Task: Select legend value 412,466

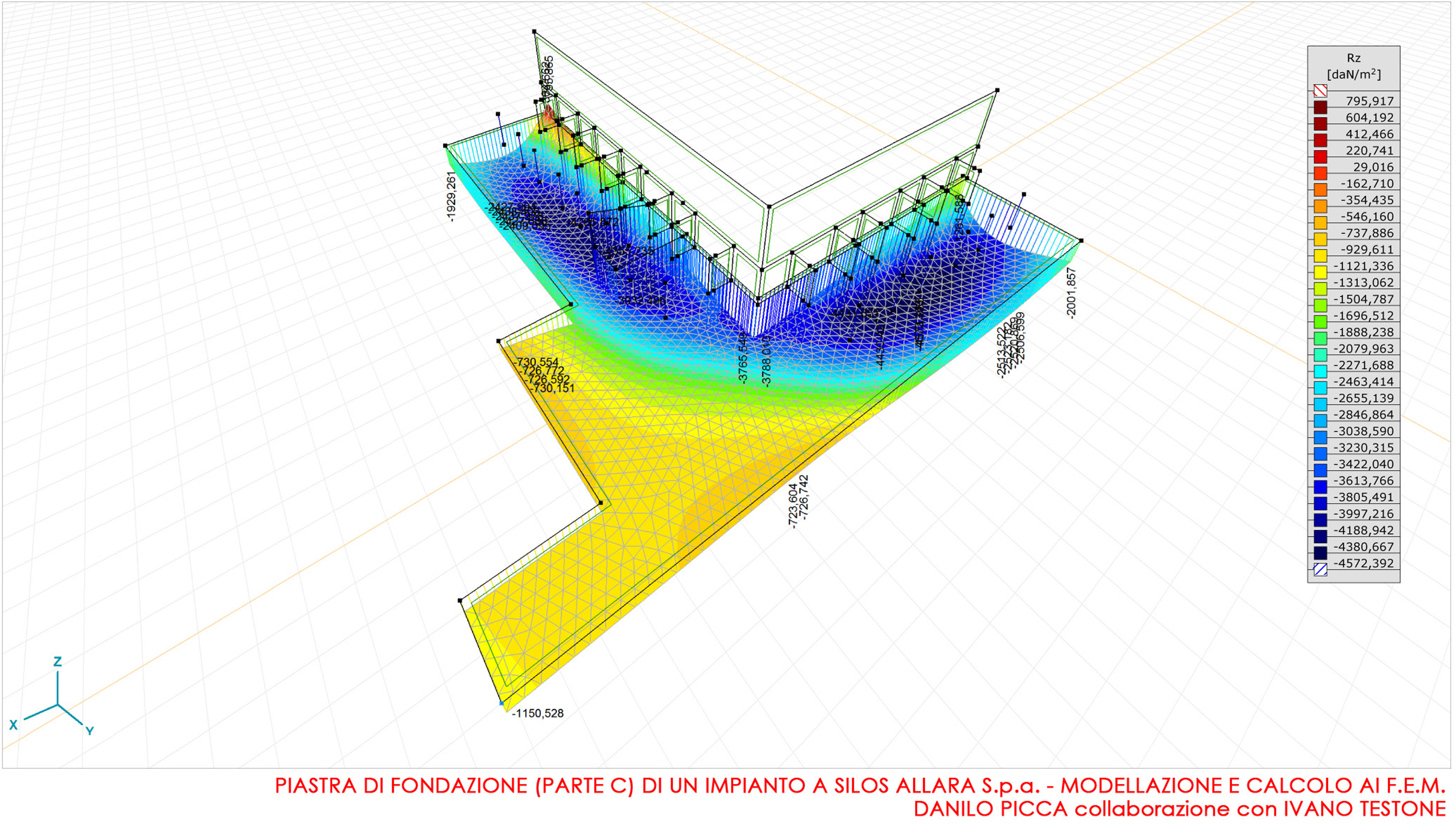Action: pos(1370,134)
